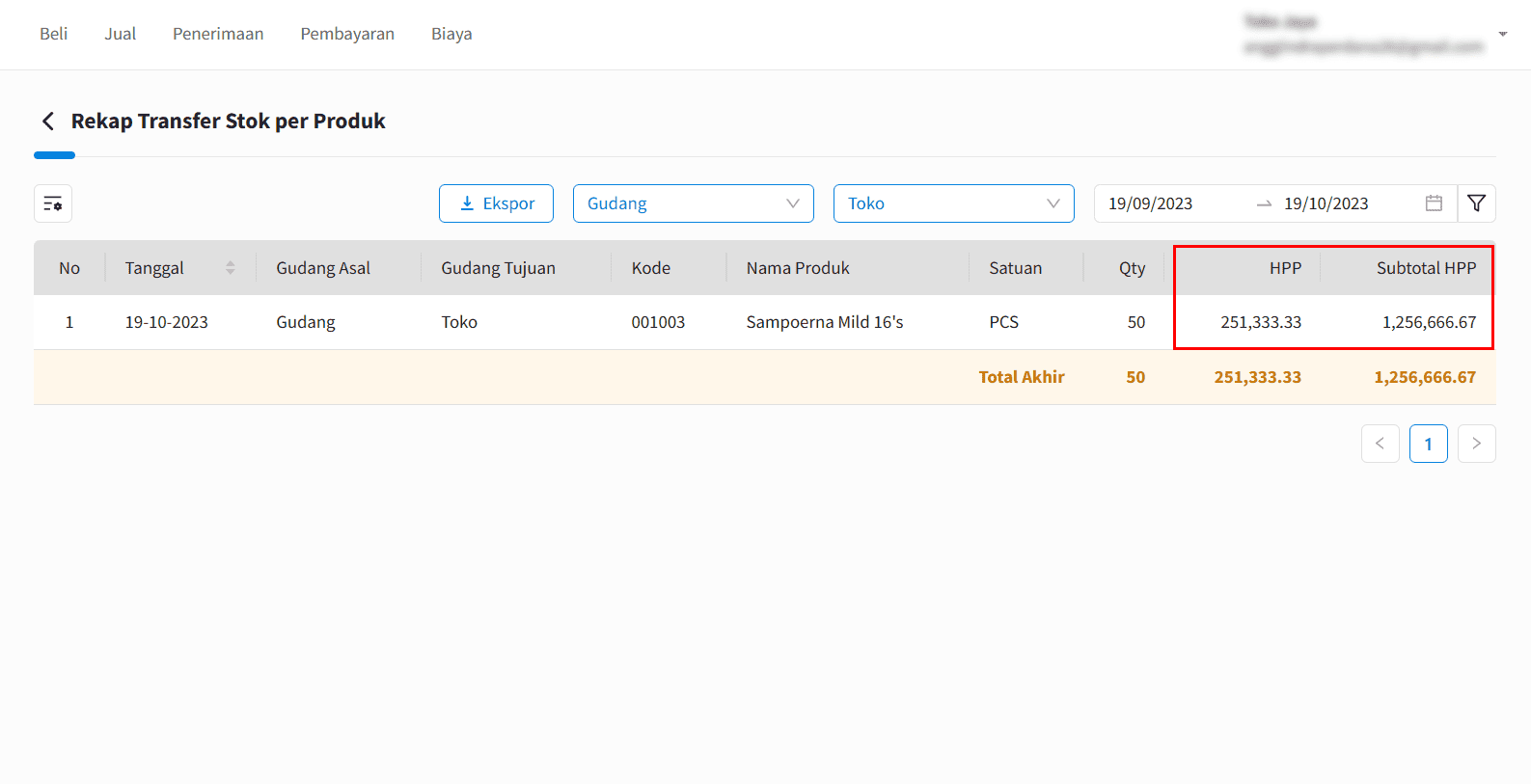Image resolution: width=1531 pixels, height=784 pixels.
Task: Click the end date 19/10/2023 field
Action: pos(1326,203)
